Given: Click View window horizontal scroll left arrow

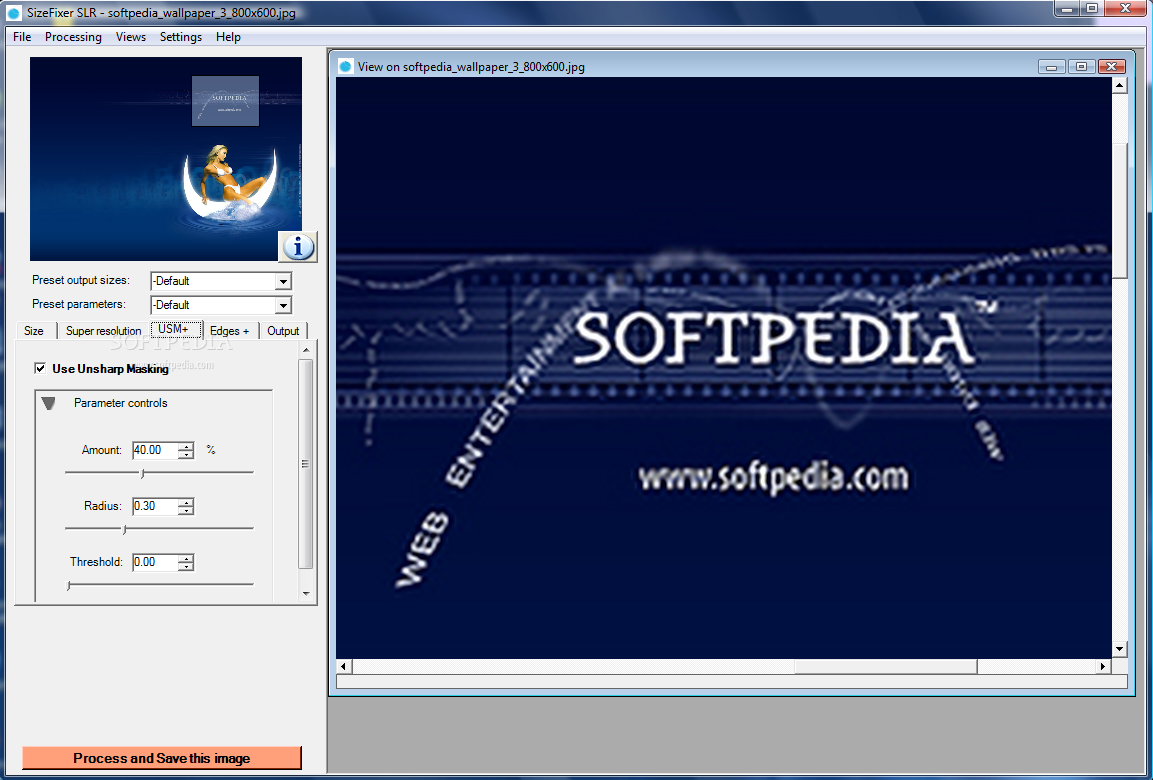Looking at the screenshot, I should 343,666.
